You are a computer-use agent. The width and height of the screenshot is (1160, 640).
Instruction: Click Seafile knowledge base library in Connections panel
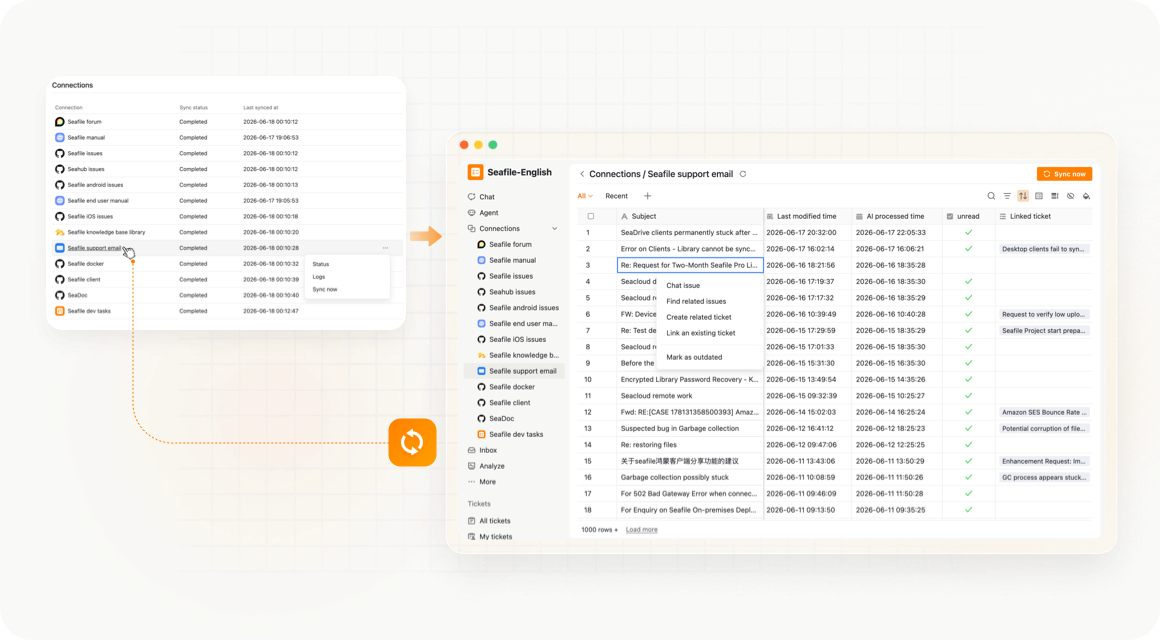tap(106, 232)
